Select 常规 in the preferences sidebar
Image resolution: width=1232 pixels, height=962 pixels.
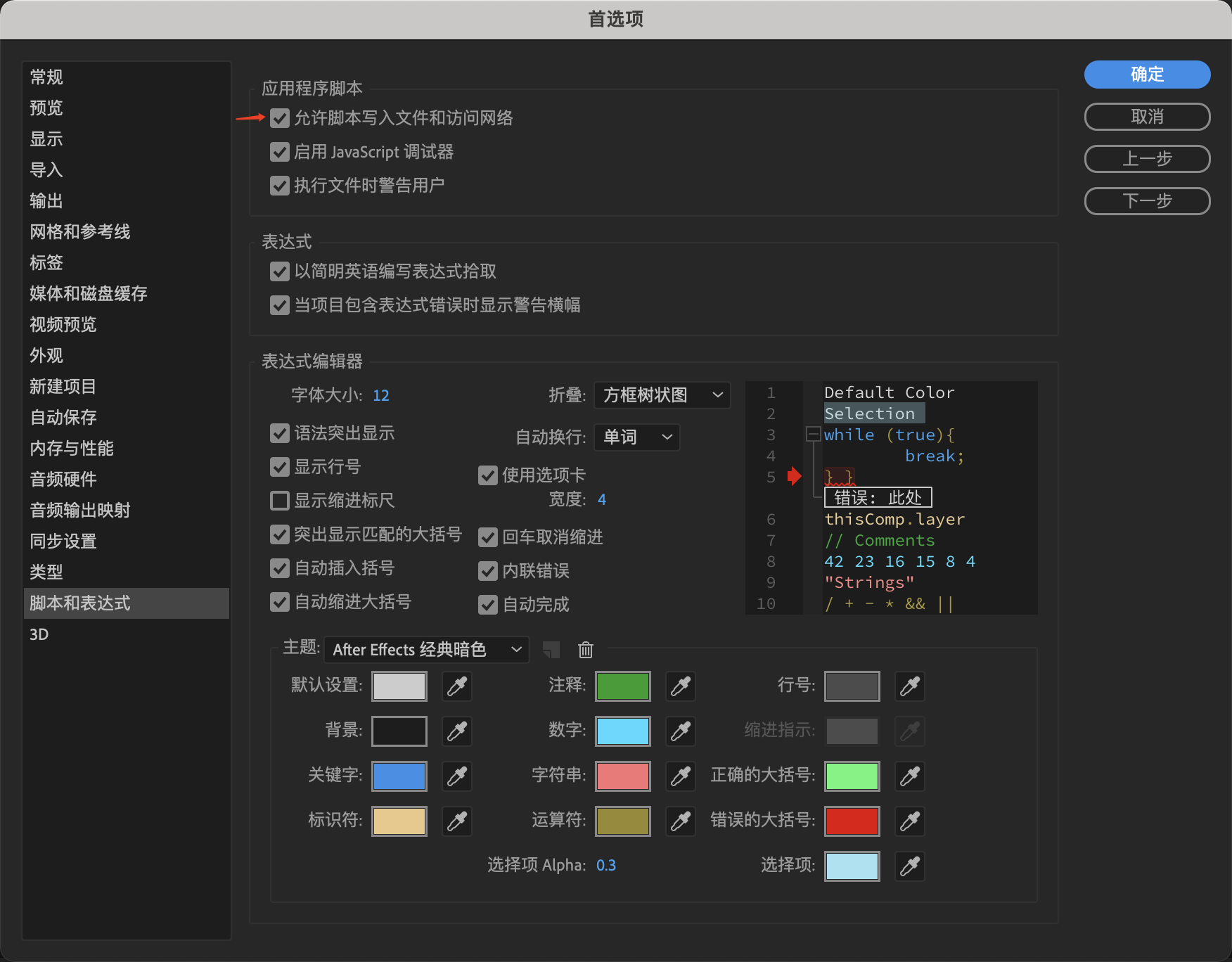(x=46, y=77)
